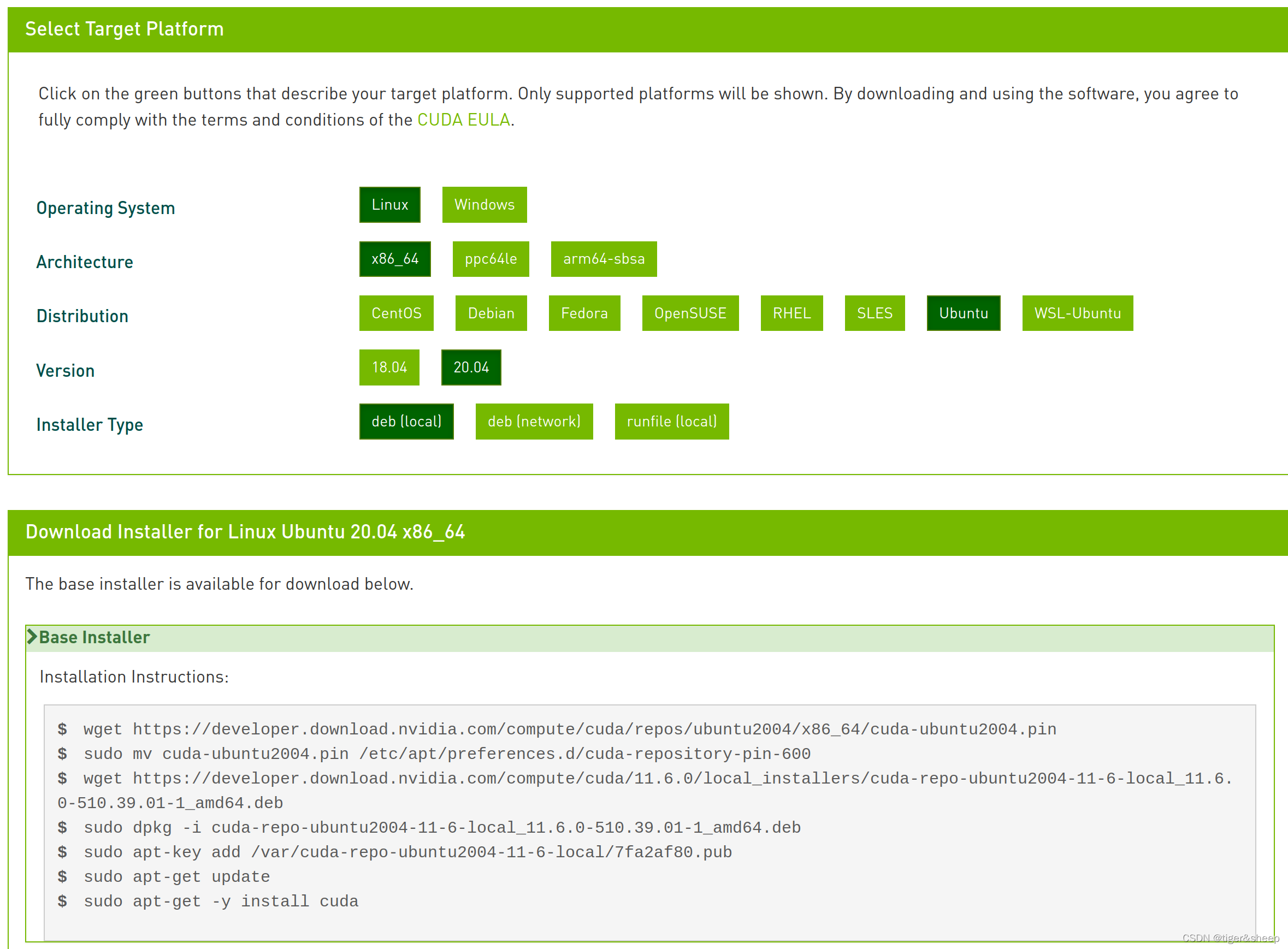This screenshot has width=1288, height=949.
Task: Click the Installation Instructions label
Action: [x=134, y=677]
